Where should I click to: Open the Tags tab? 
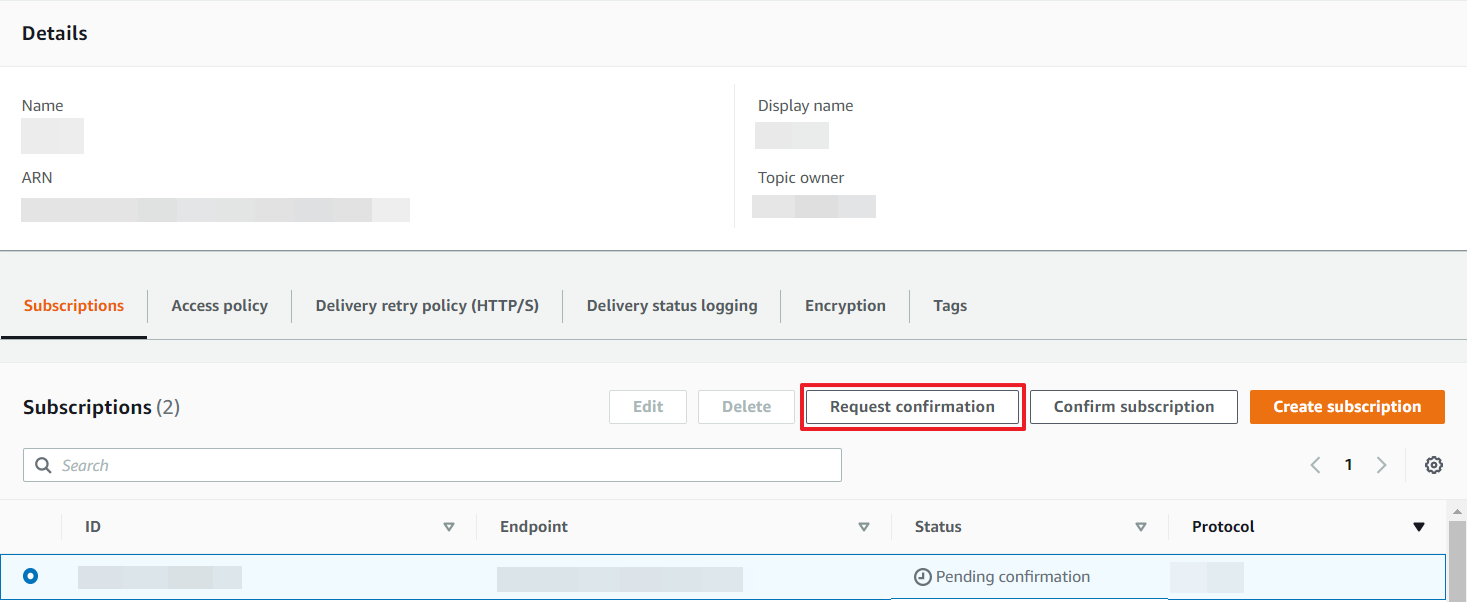point(949,306)
